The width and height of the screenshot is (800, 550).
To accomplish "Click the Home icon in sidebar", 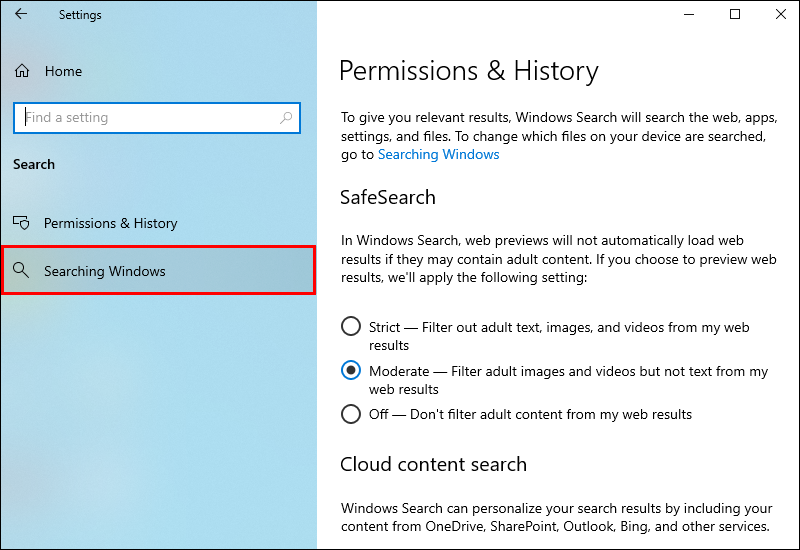I will 23,71.
